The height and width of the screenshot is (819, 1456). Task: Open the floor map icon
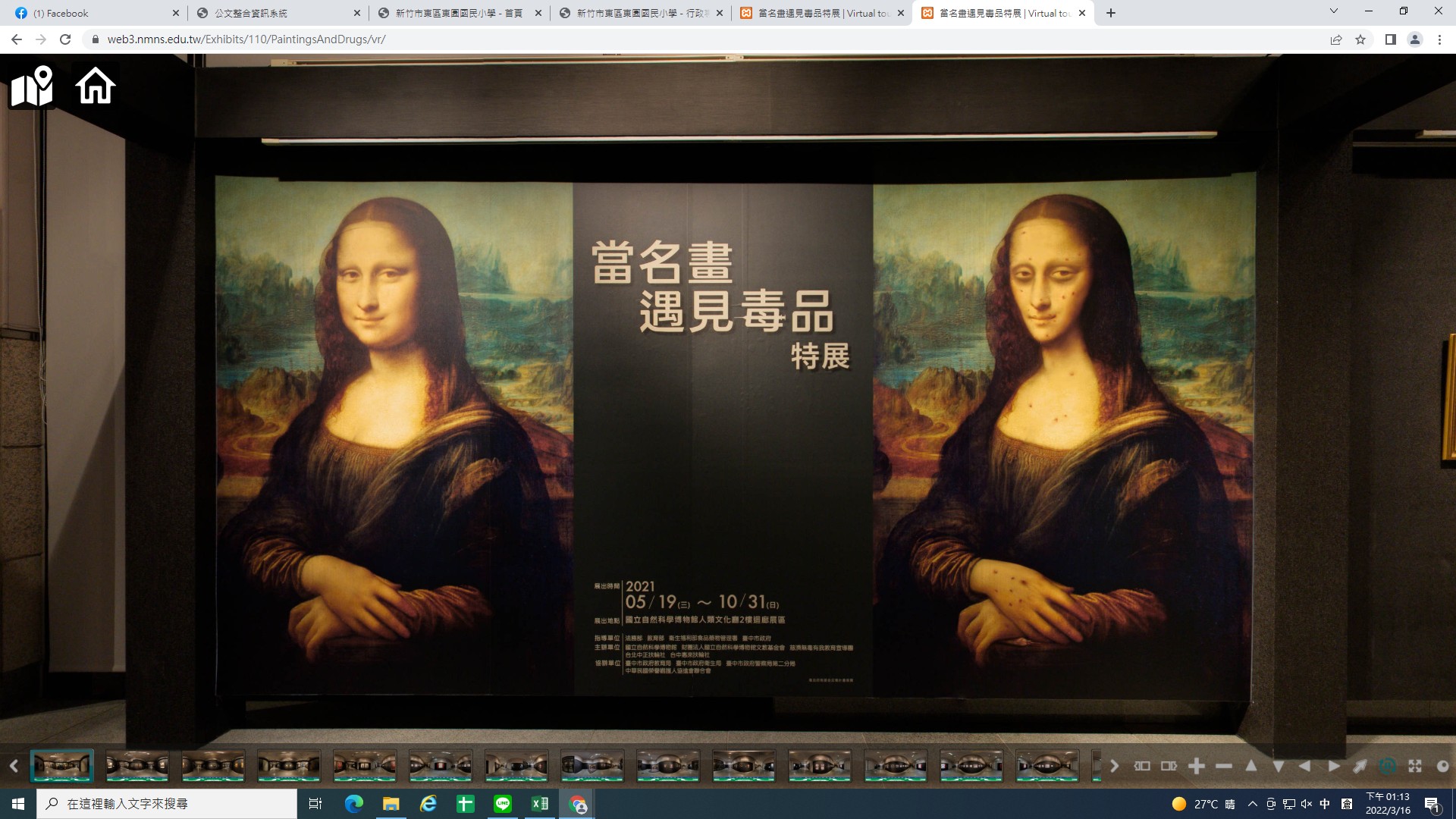(31, 87)
